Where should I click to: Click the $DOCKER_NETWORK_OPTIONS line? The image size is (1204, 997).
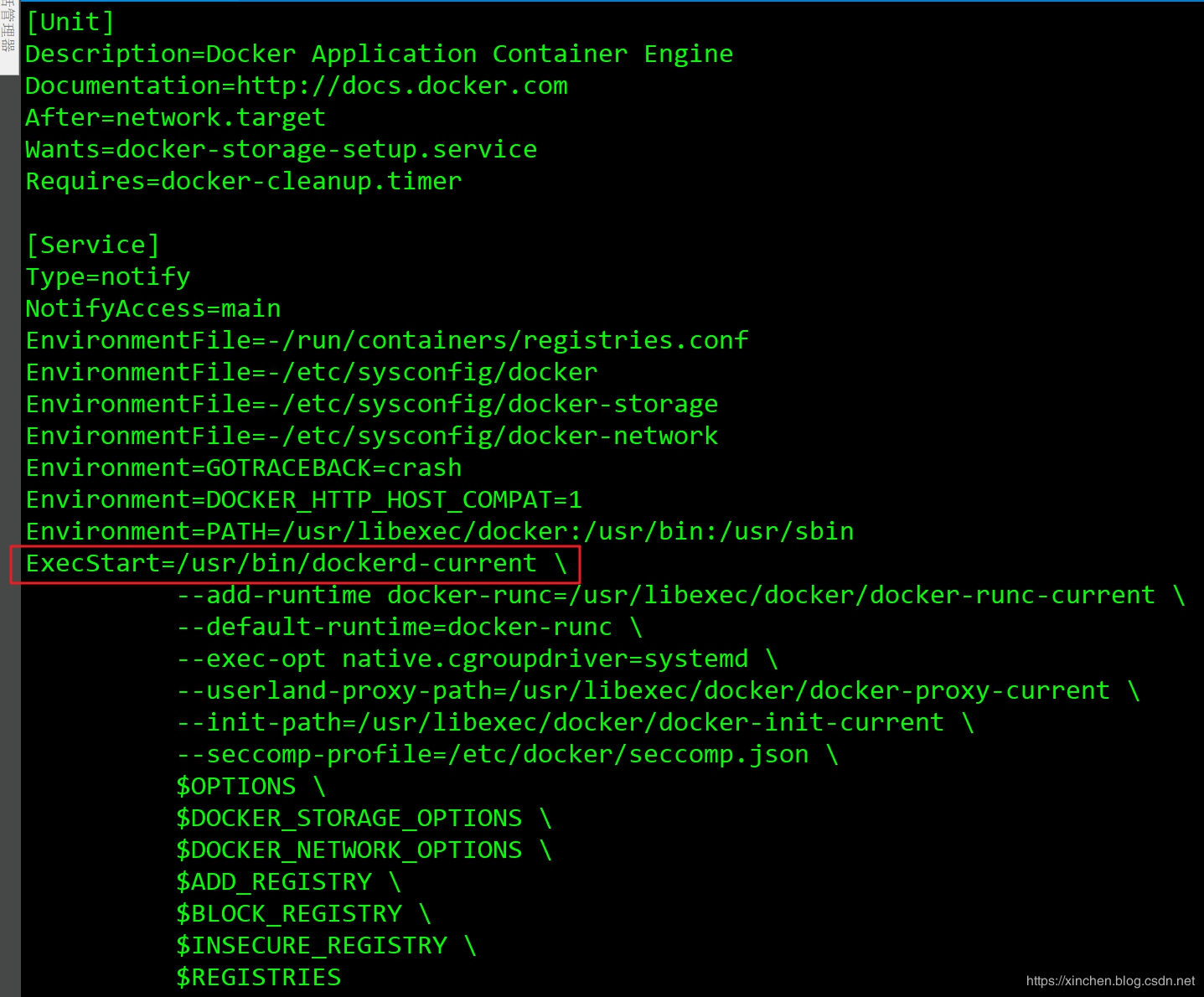coord(364,850)
